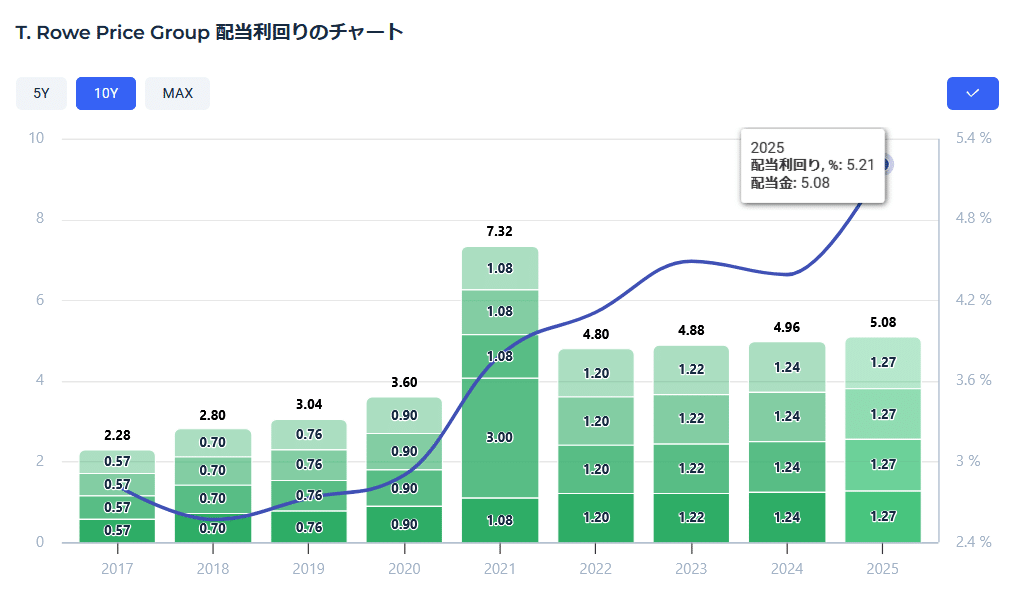Click the 2025 x-axis year label

[883, 568]
